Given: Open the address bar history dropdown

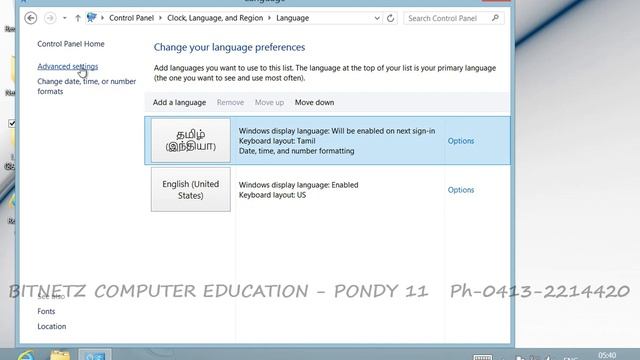Looking at the screenshot, I should pyautogui.click(x=377, y=18).
